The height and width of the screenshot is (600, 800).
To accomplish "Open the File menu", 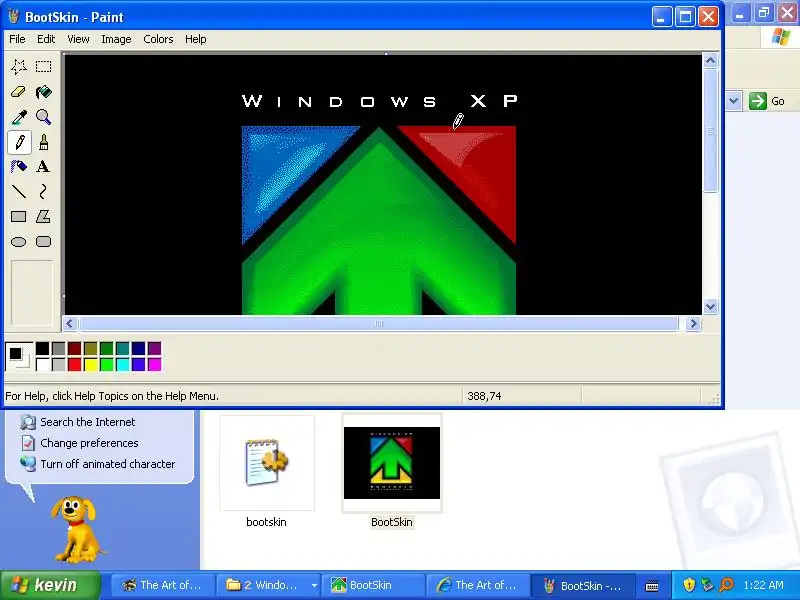I will point(17,39).
